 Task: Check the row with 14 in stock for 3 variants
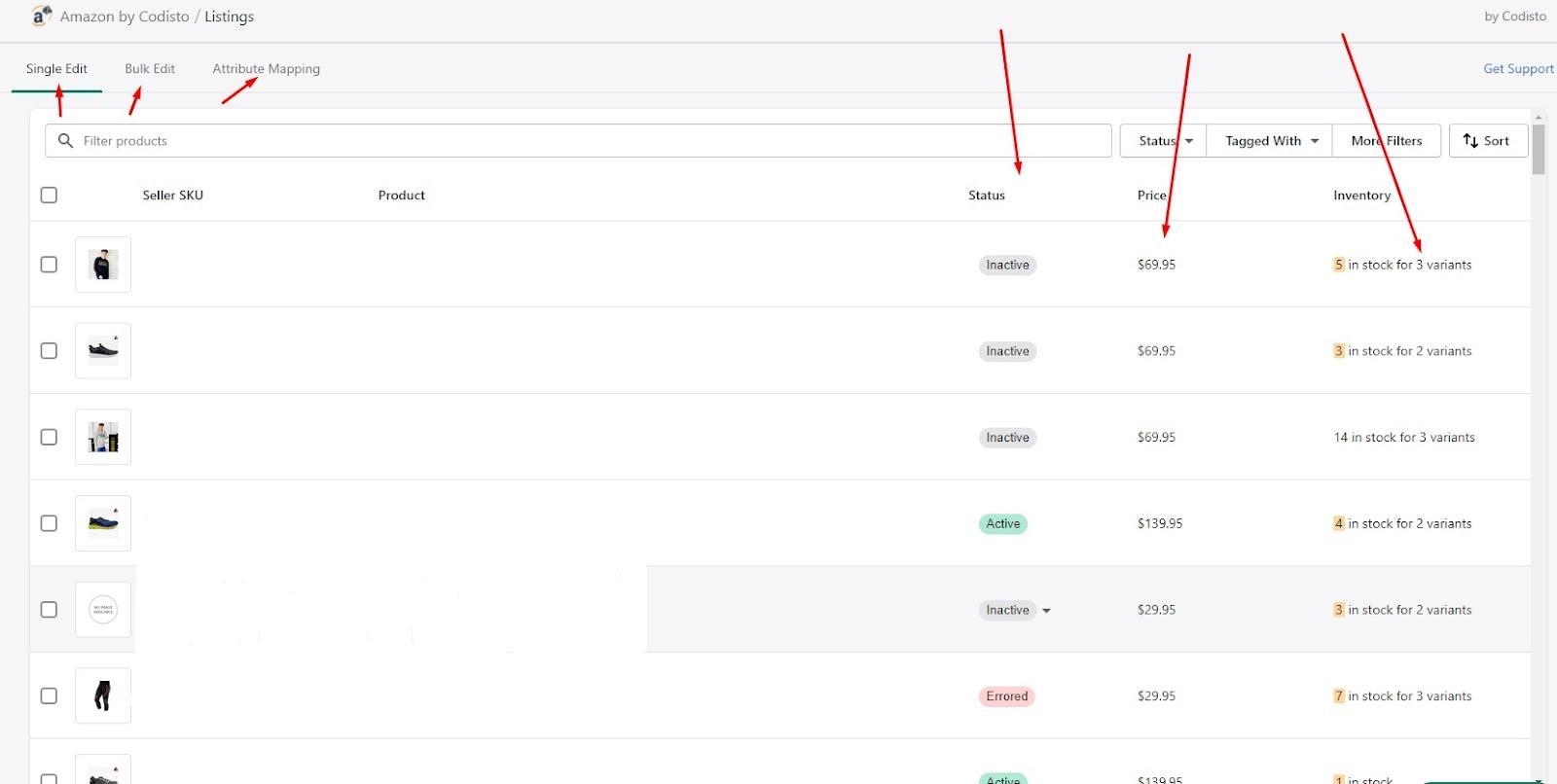[x=49, y=438]
